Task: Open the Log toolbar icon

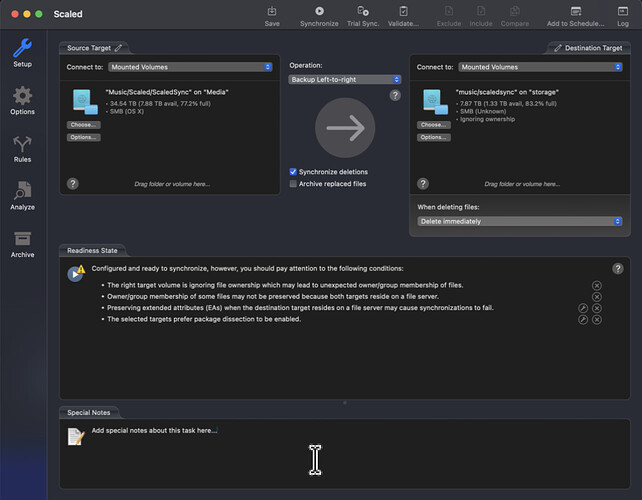Action: (623, 11)
